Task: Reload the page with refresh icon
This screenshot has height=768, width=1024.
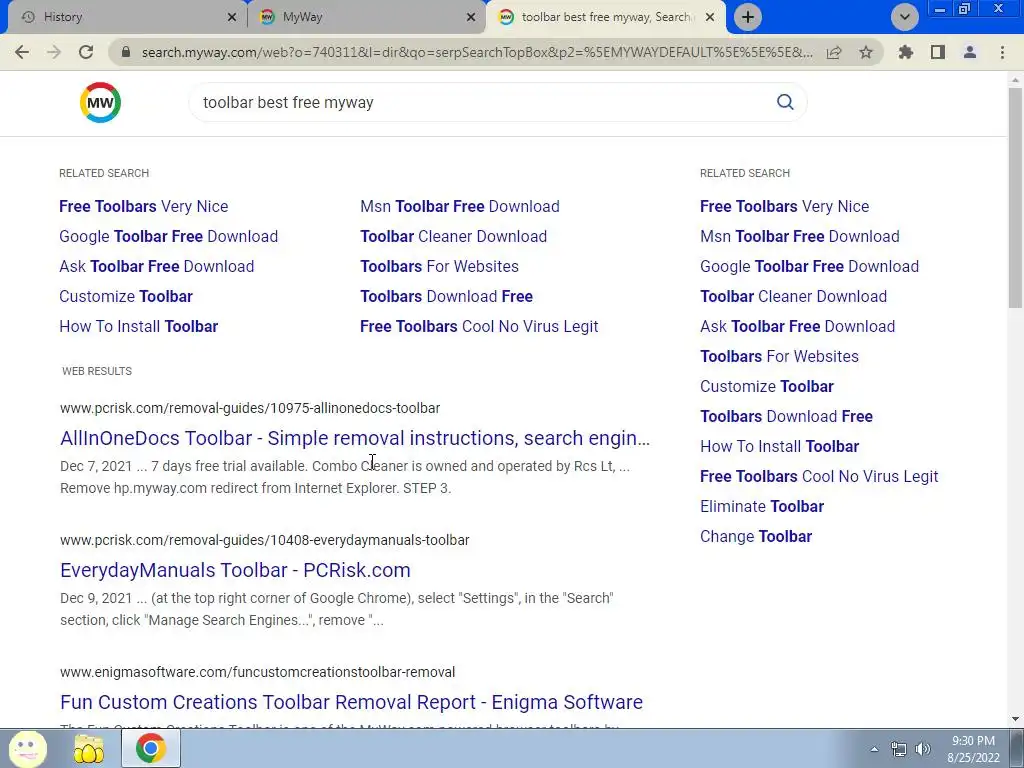Action: tap(86, 52)
